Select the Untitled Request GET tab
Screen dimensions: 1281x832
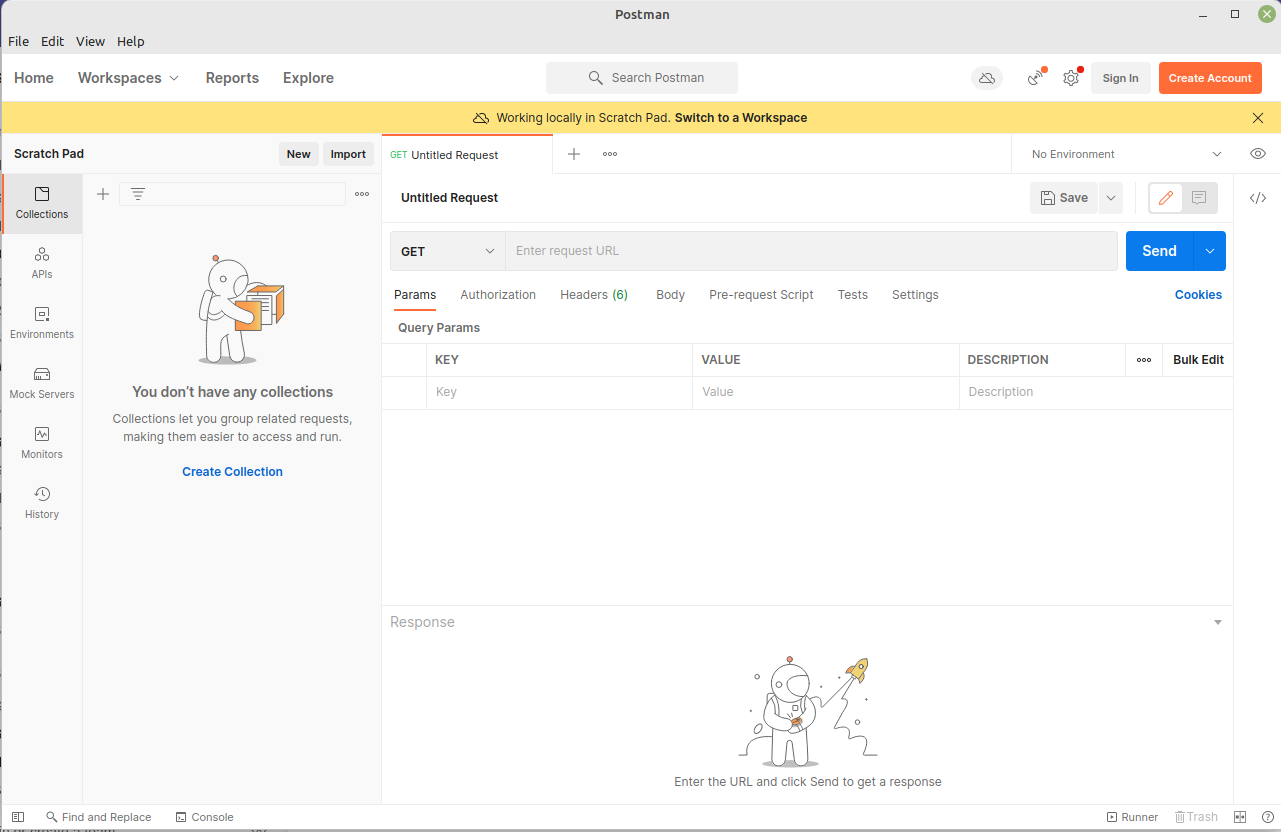[467, 155]
